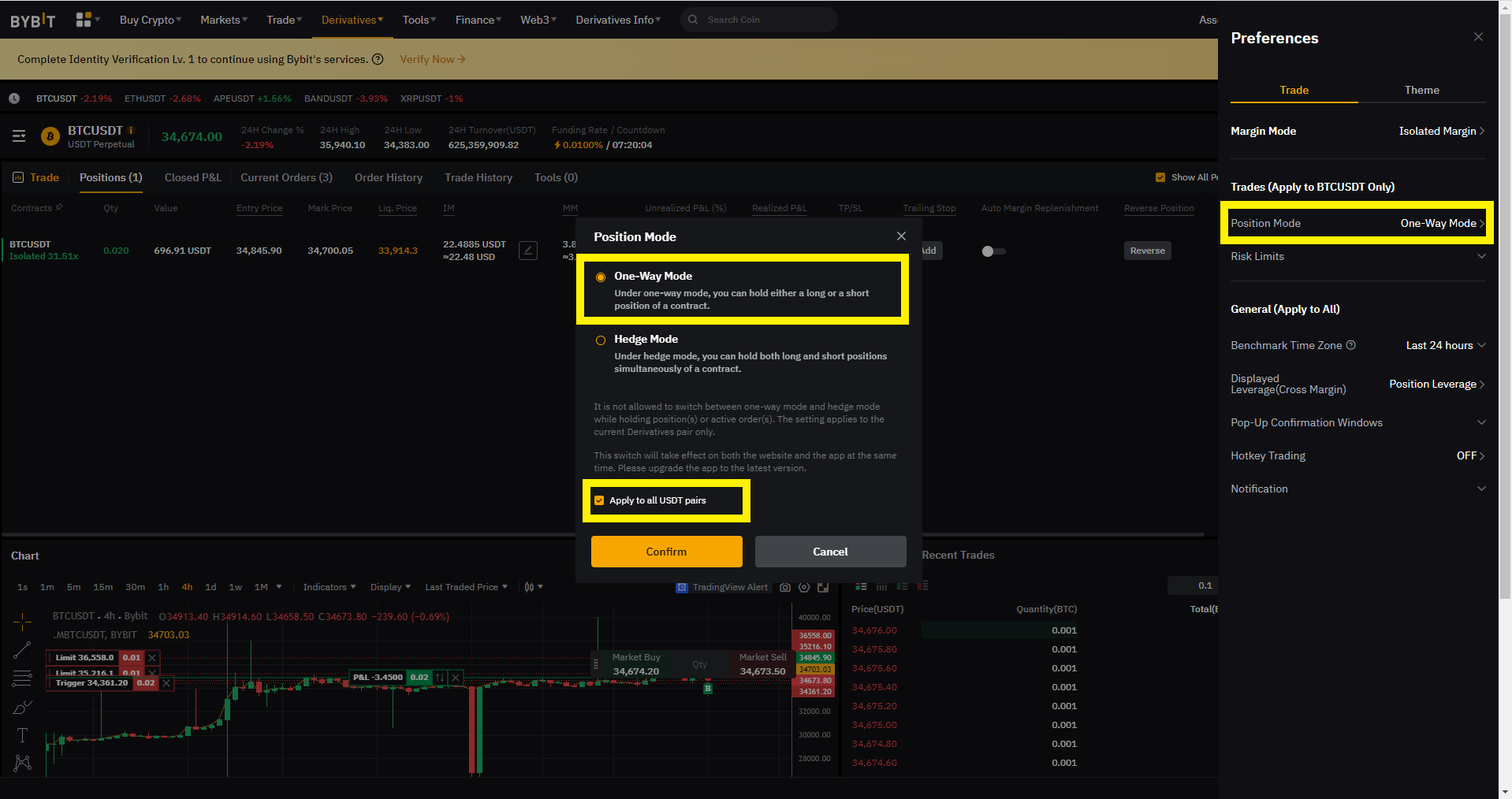Select the text tool on the chart

[22, 735]
